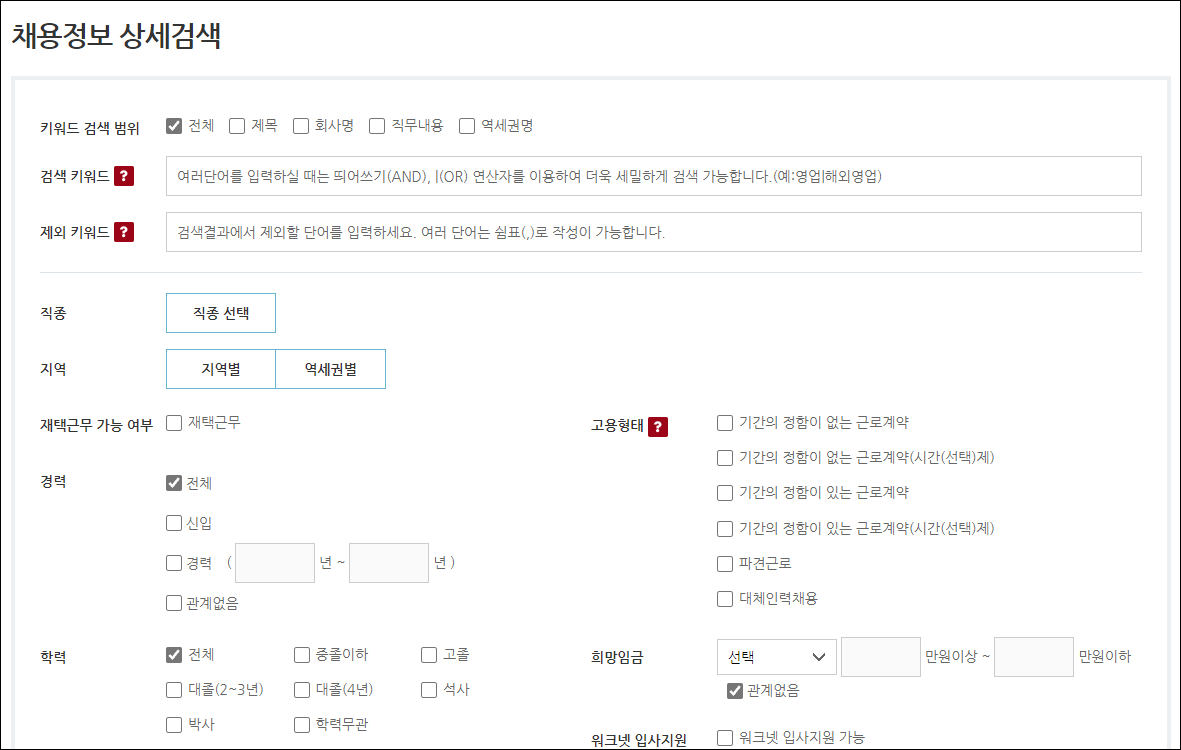Image resolution: width=1181 pixels, height=750 pixels.
Task: Toggle 전체 checkbox under 학력
Action: point(174,654)
